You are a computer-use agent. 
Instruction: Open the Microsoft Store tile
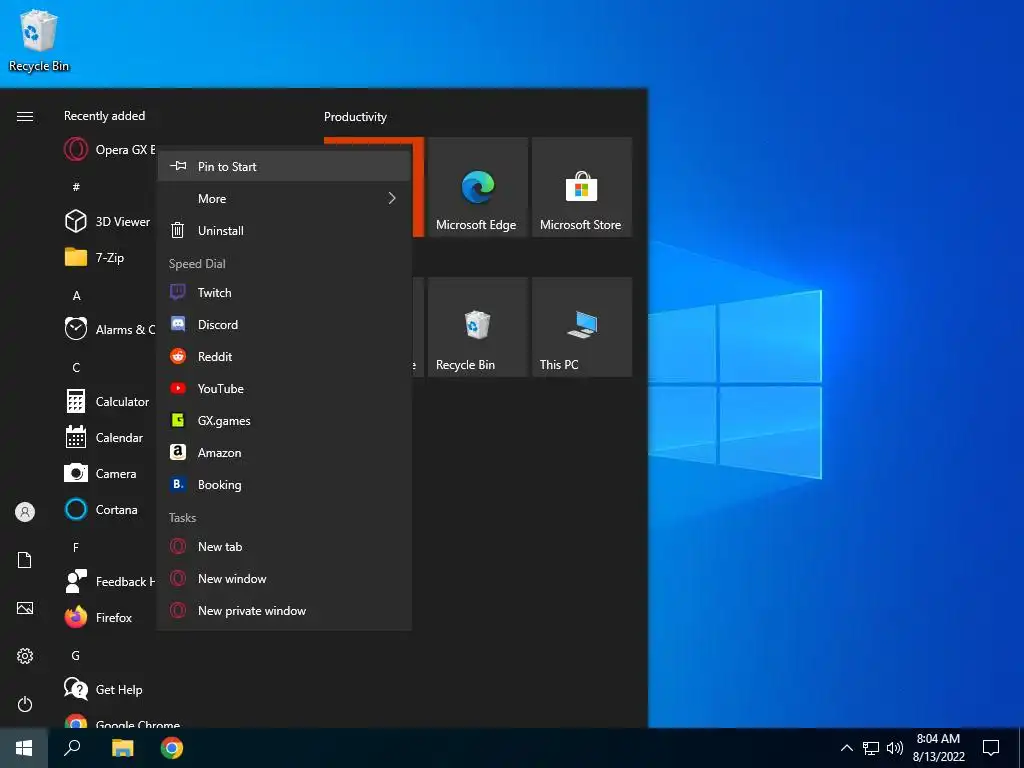[x=582, y=187]
